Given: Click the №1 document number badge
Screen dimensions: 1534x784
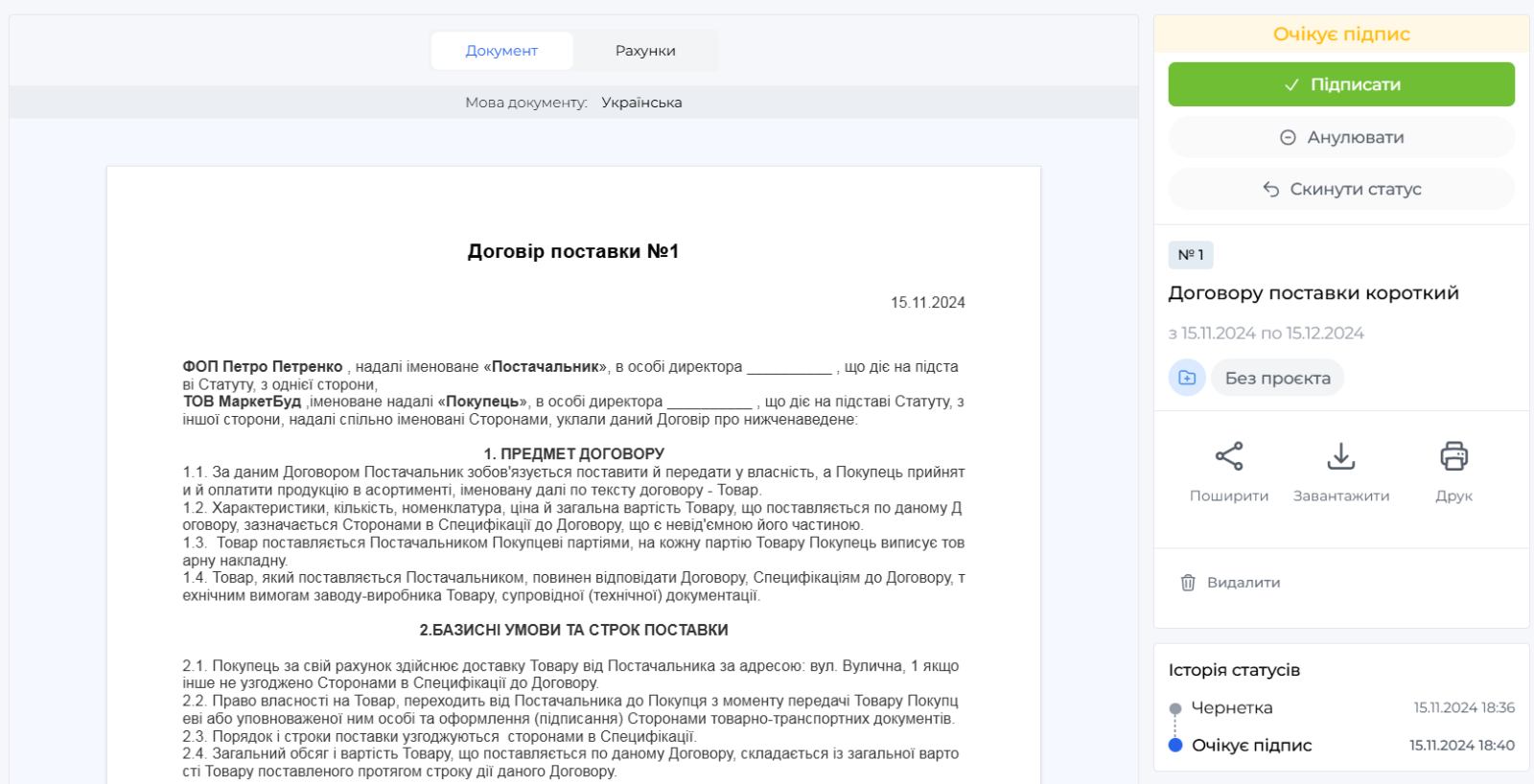Looking at the screenshot, I should point(1191,255).
